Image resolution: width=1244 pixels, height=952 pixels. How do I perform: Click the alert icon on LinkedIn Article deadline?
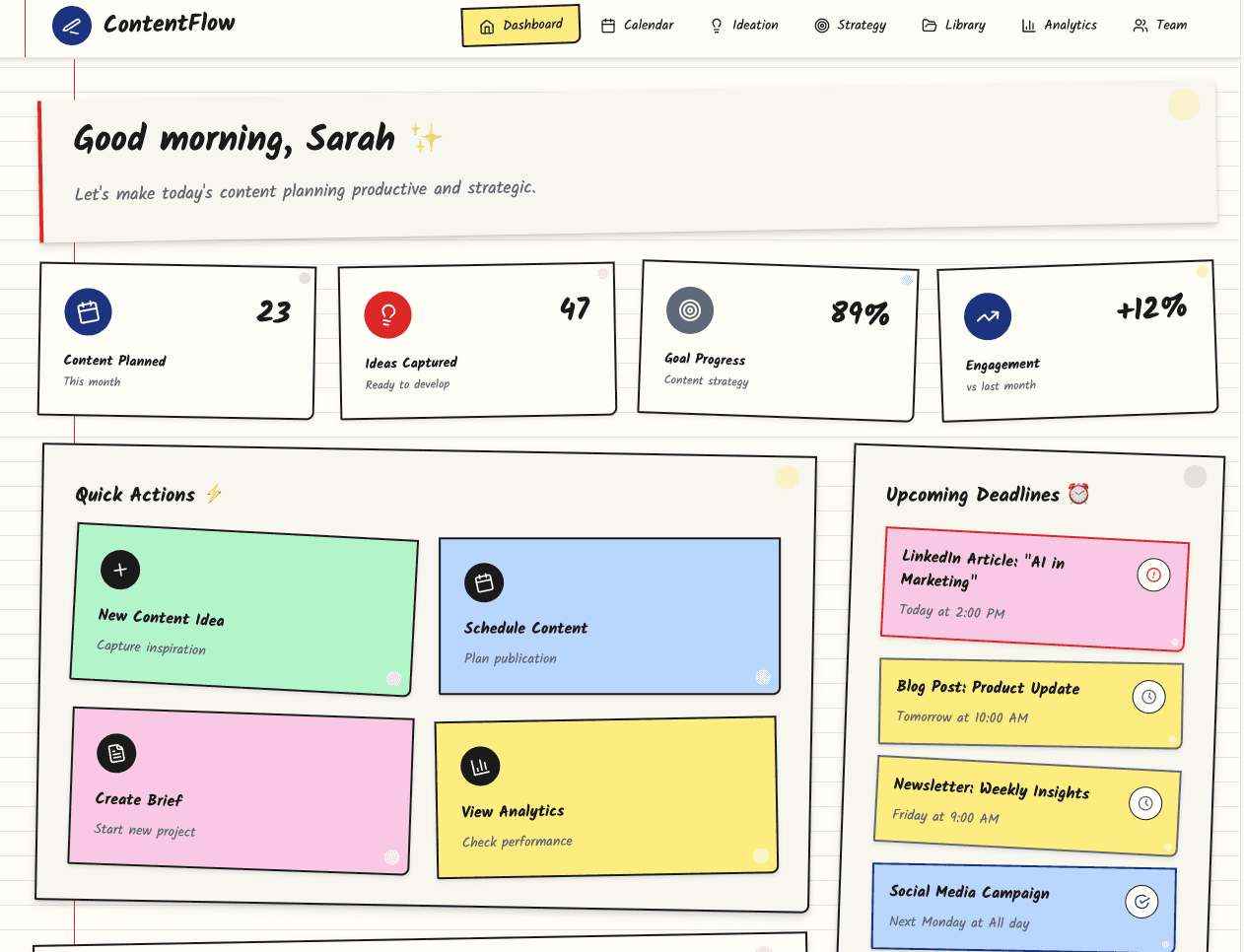click(1153, 575)
